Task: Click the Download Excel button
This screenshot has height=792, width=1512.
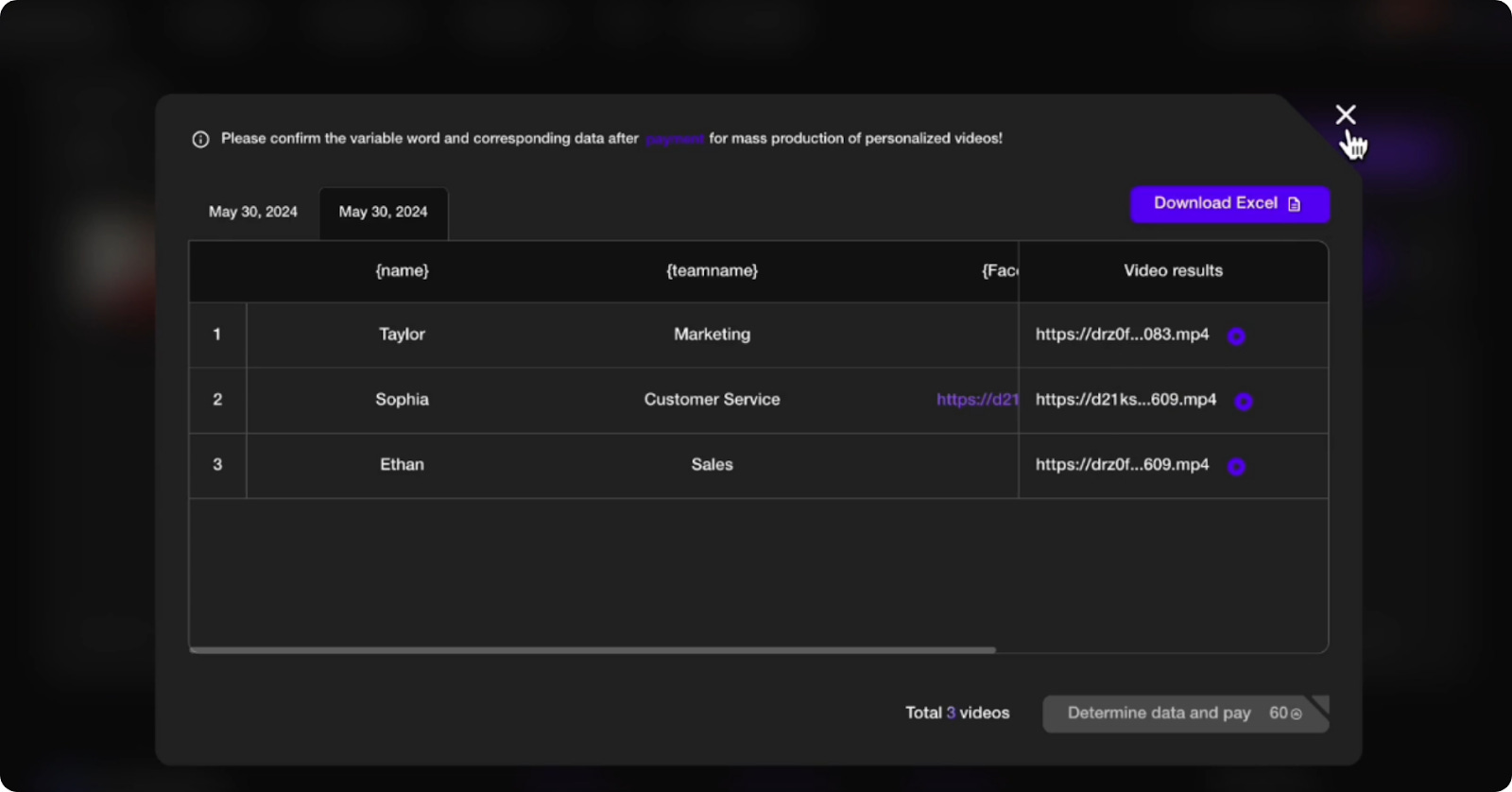Action: tap(1230, 204)
